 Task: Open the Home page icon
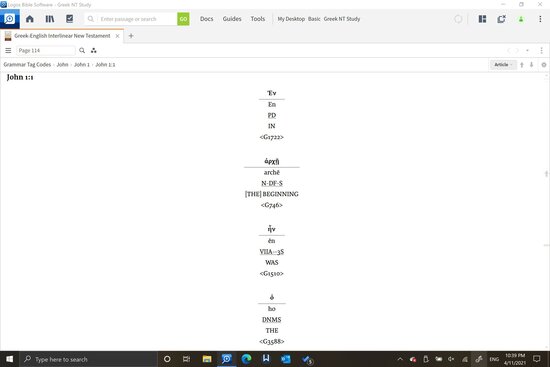30,19
